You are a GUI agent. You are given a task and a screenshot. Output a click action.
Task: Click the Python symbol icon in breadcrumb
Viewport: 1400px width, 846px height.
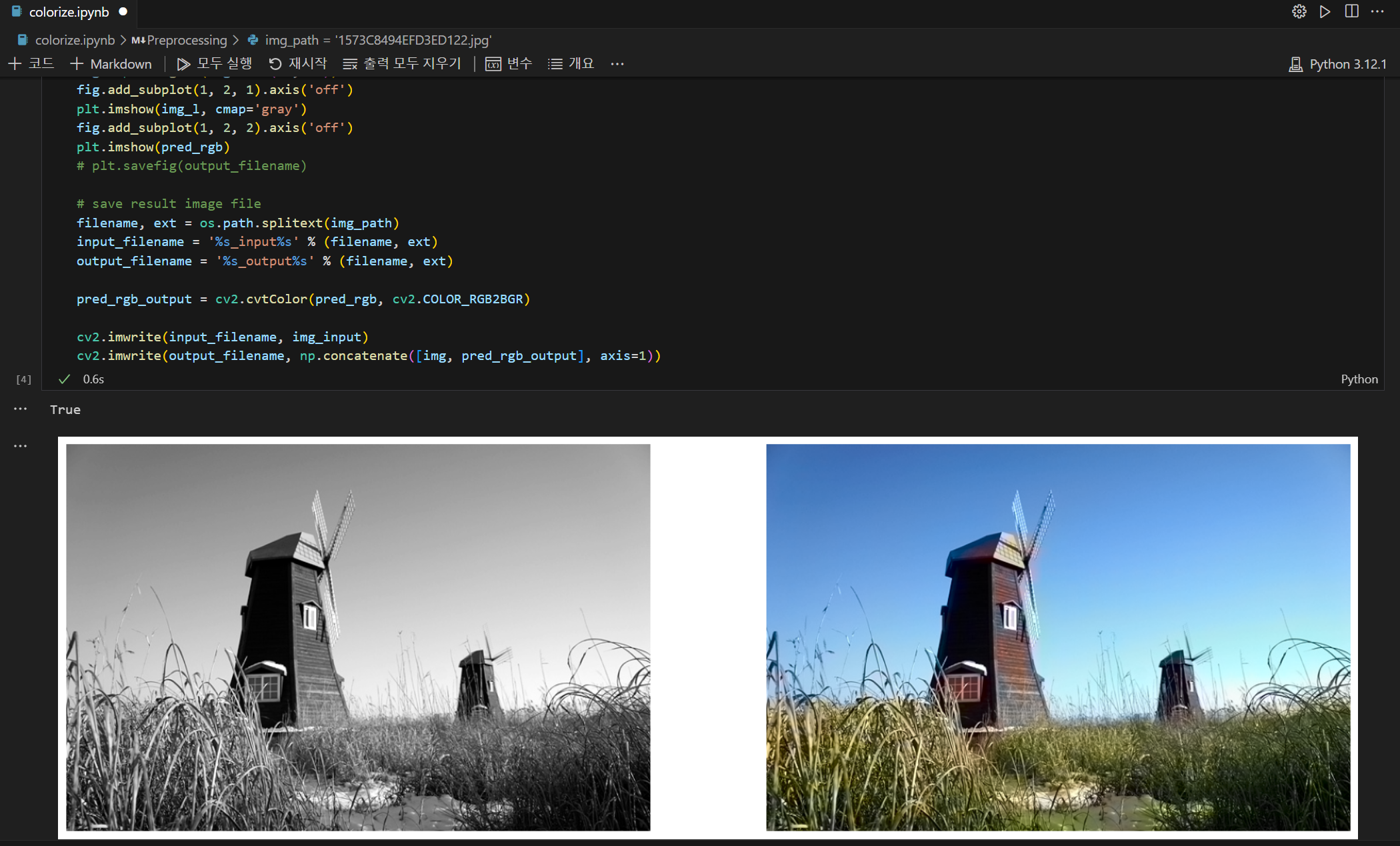(x=253, y=40)
